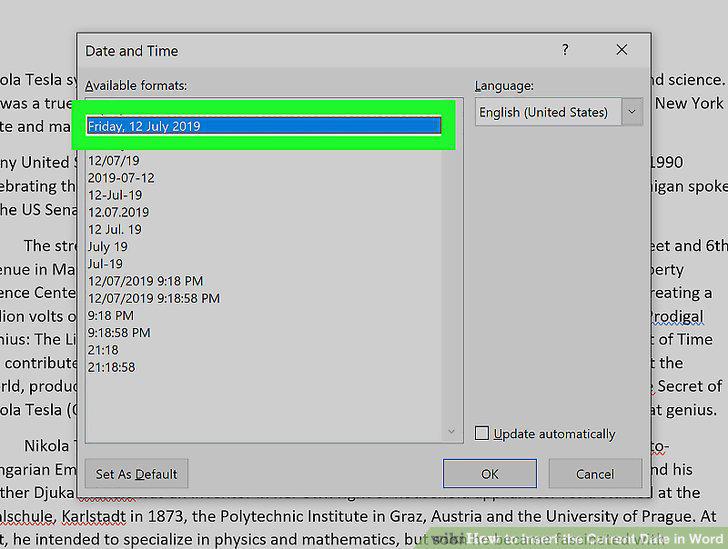Select the '12/07/2019 9:18 PM' format

(145, 281)
